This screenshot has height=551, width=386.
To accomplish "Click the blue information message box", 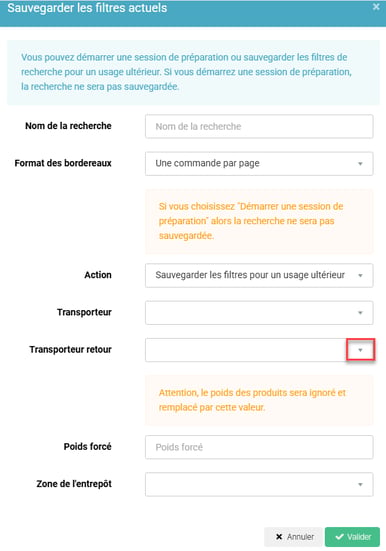I will (193, 72).
